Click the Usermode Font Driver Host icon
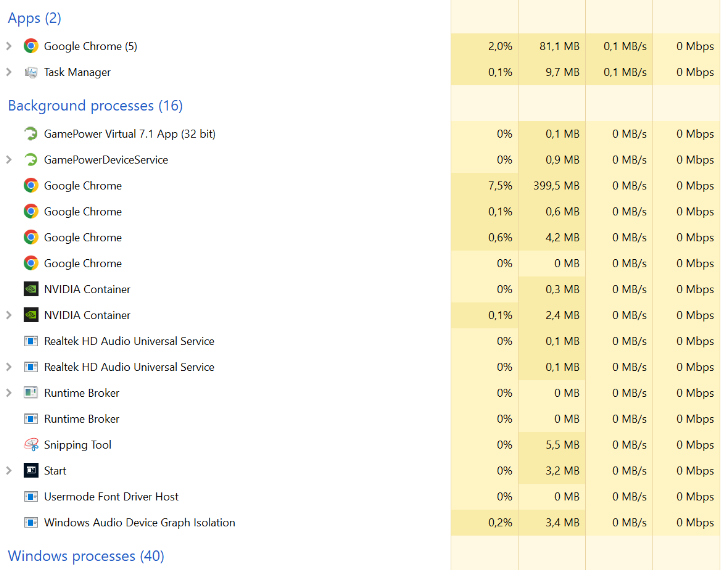This screenshot has width=726, height=570. point(31,496)
